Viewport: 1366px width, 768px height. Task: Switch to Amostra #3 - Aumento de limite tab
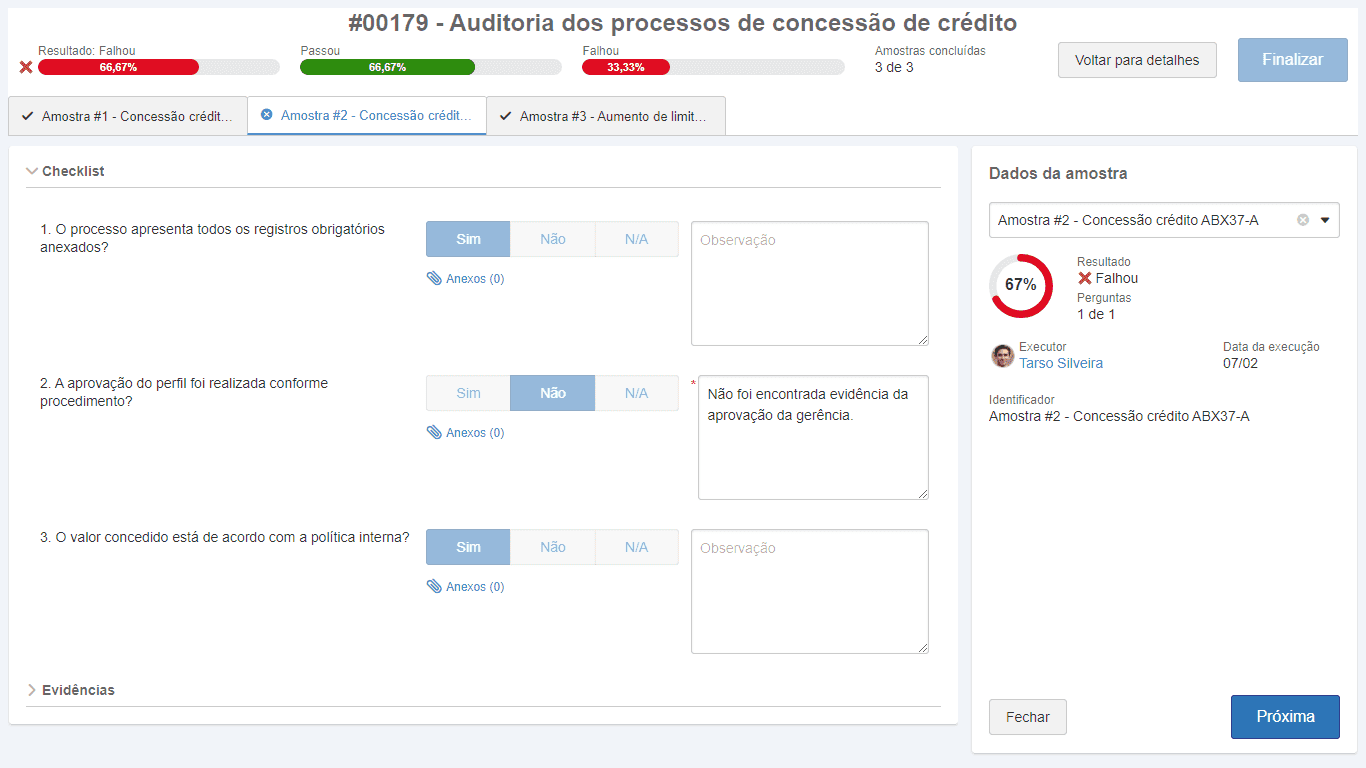tap(606, 116)
